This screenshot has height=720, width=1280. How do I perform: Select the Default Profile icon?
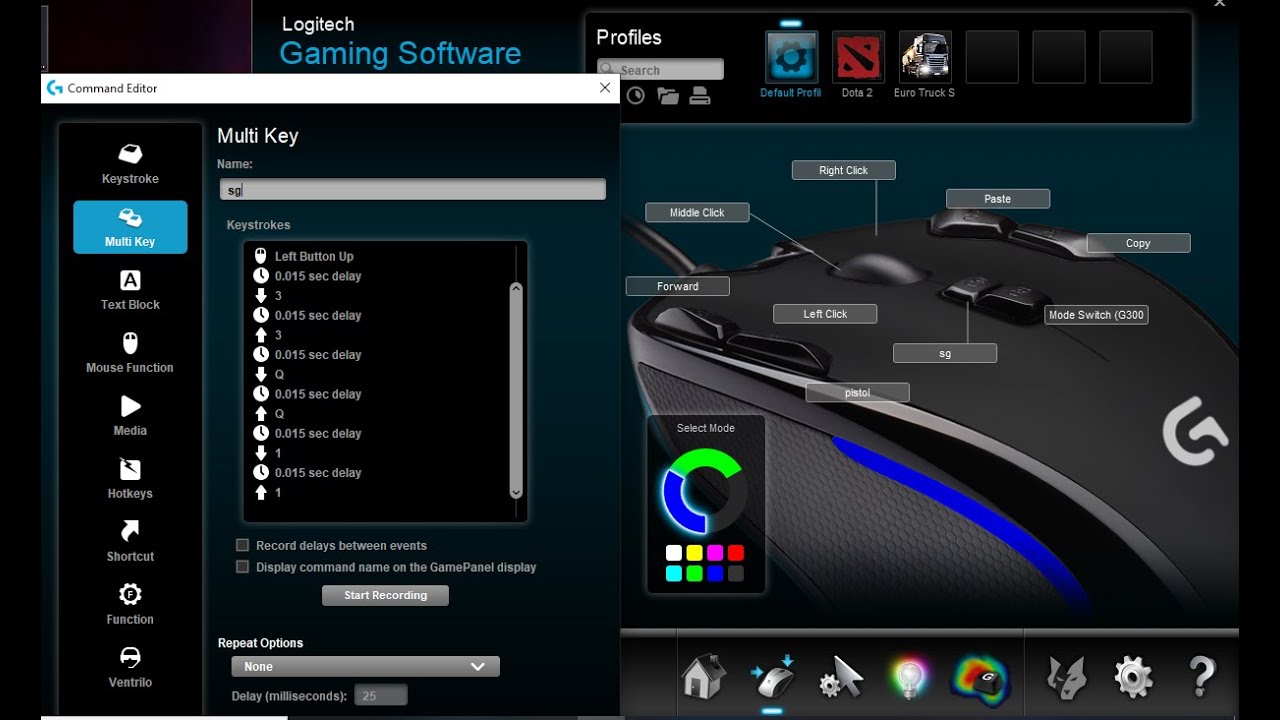[791, 57]
